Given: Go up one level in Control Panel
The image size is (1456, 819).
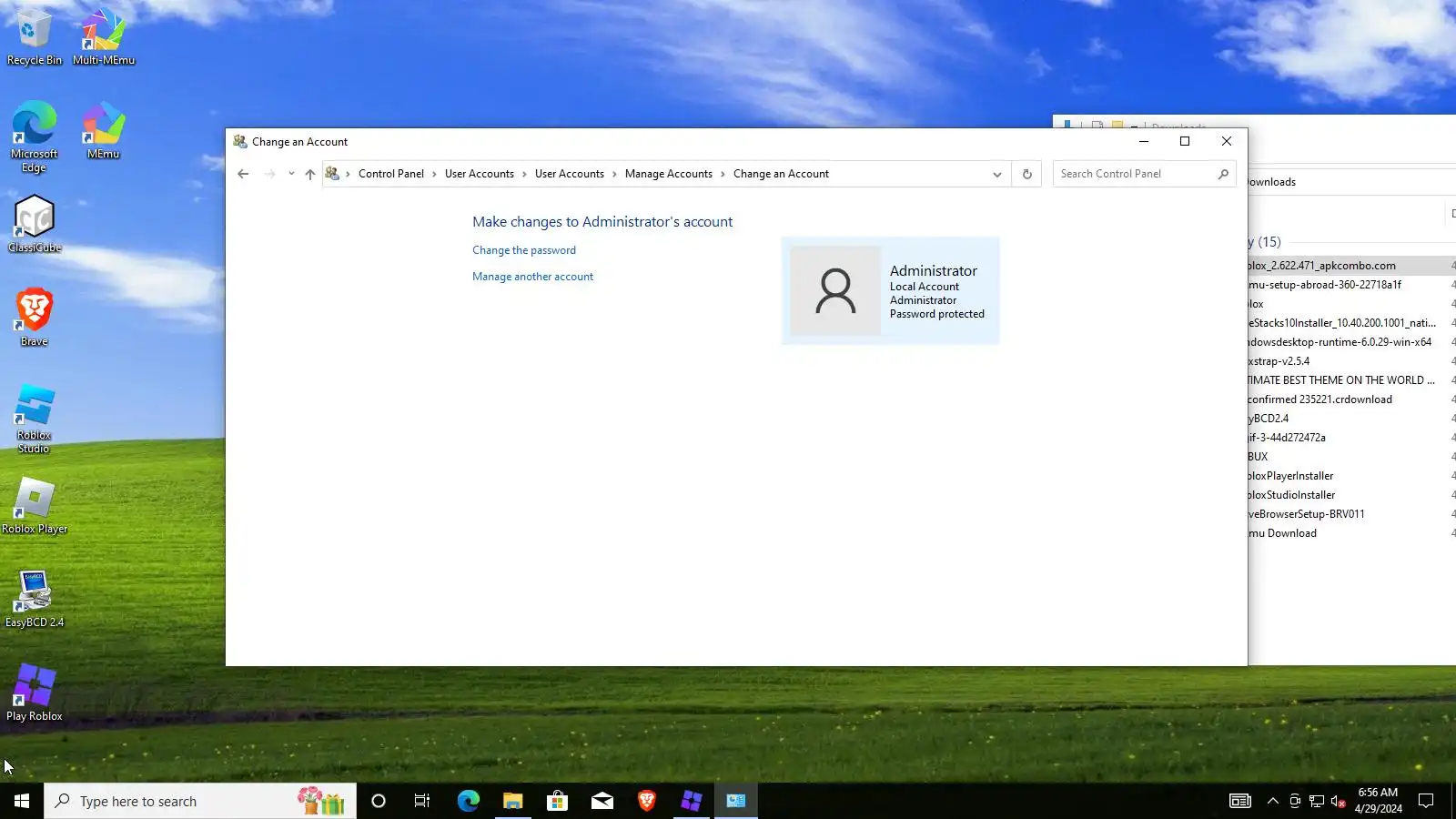Looking at the screenshot, I should (310, 174).
